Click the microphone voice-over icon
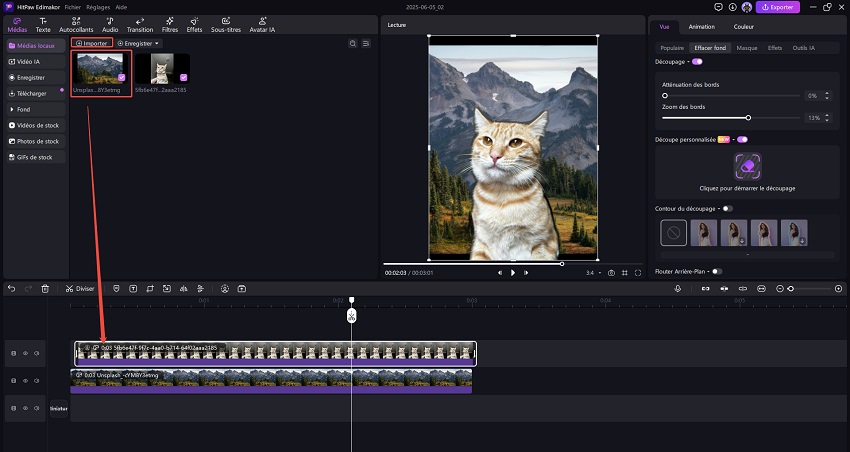The image size is (850, 452). click(x=678, y=289)
